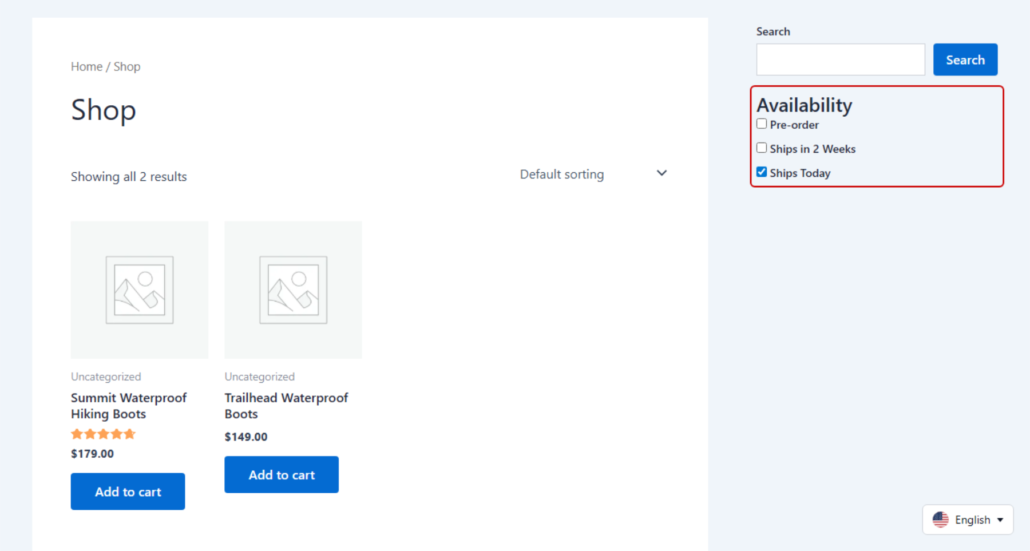Click the Shop page heading

pos(103,110)
